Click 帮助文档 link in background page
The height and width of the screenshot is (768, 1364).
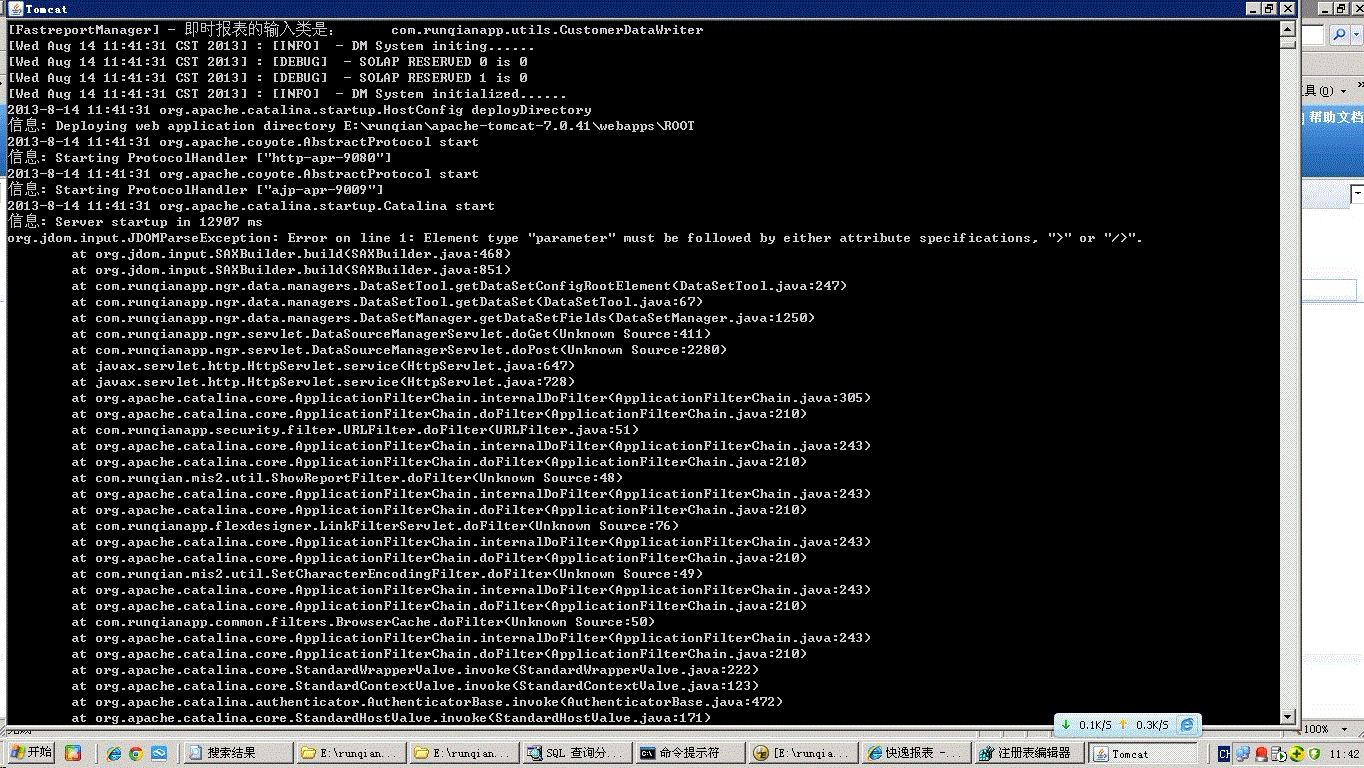(x=1335, y=117)
